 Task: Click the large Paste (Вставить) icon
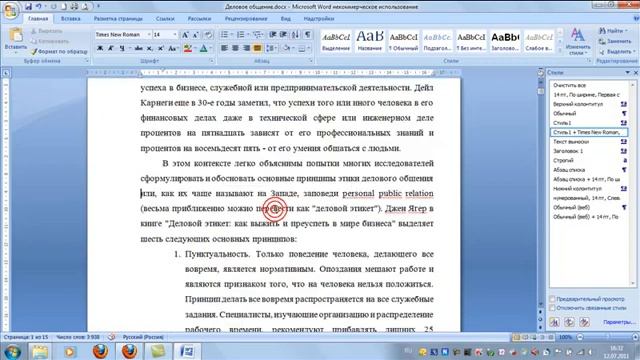pos(16,35)
